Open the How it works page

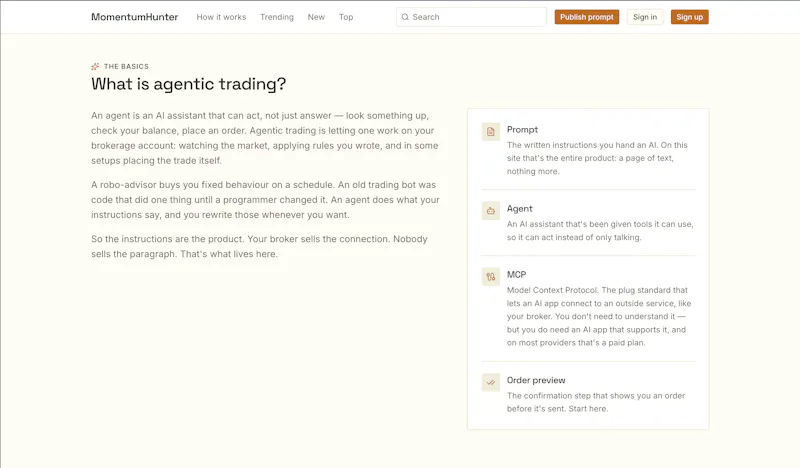click(221, 17)
